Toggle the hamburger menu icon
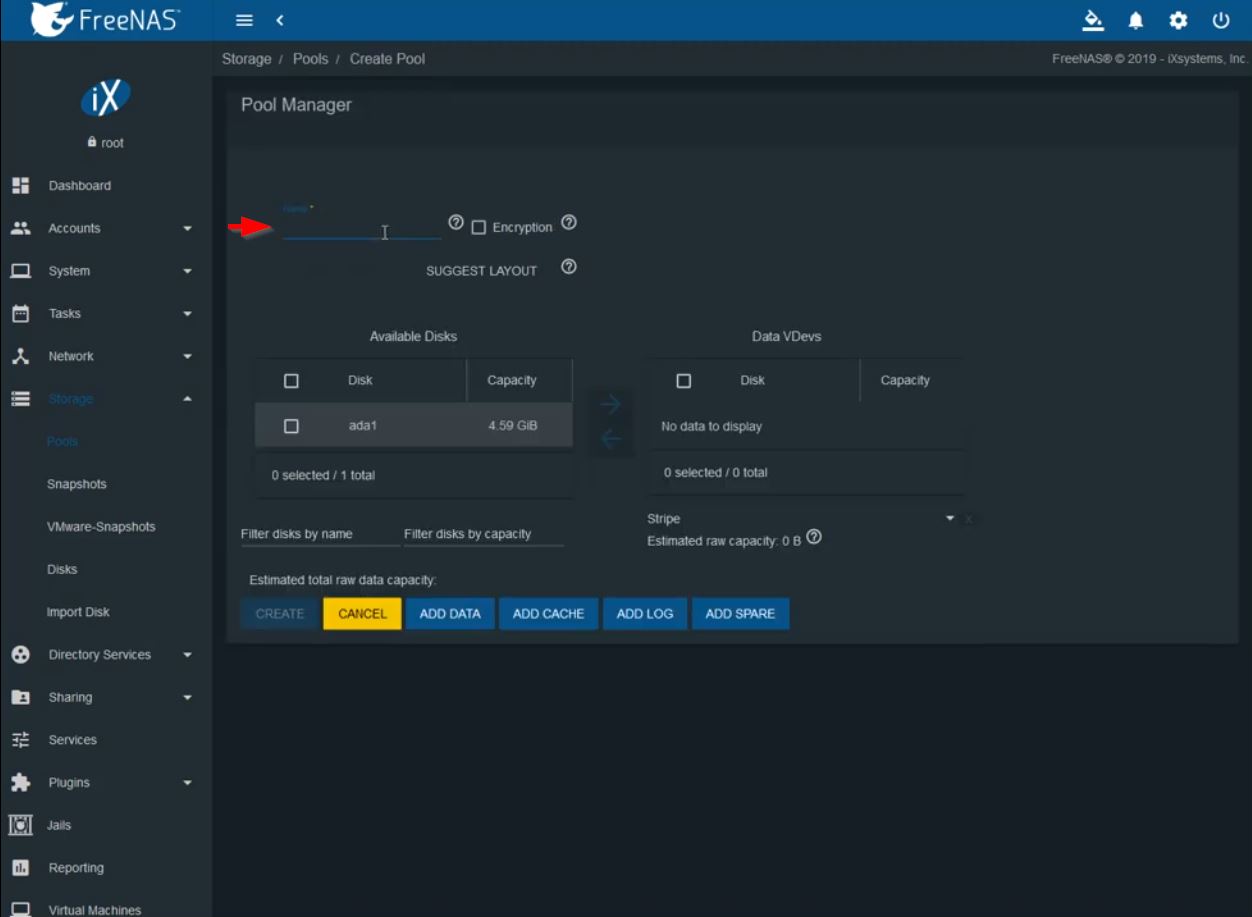This screenshot has height=917, width=1252. (x=244, y=20)
